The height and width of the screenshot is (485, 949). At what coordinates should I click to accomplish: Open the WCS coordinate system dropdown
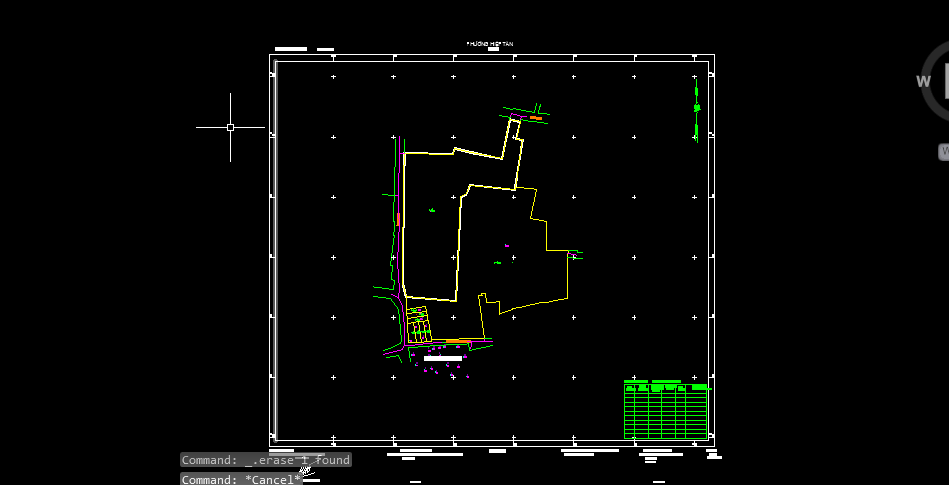click(x=943, y=152)
